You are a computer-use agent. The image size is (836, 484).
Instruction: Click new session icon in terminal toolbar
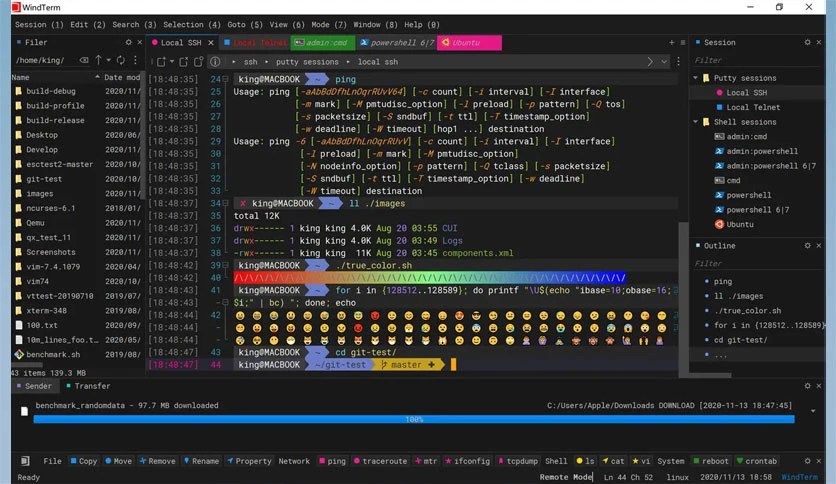162,62
